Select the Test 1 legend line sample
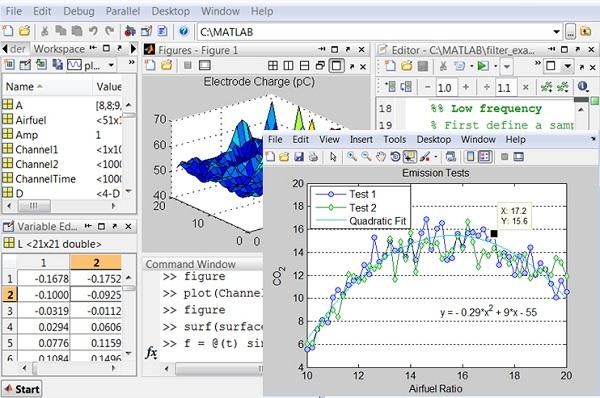Viewport: 600px width, 398px height. point(331,194)
